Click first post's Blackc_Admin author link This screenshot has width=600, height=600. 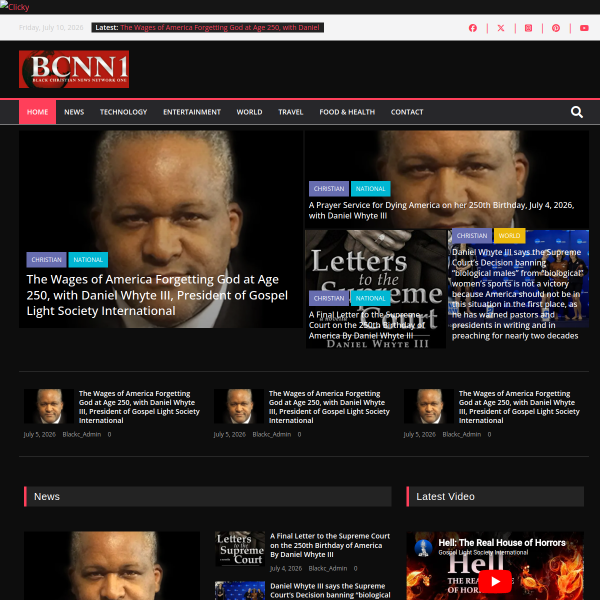point(82,434)
